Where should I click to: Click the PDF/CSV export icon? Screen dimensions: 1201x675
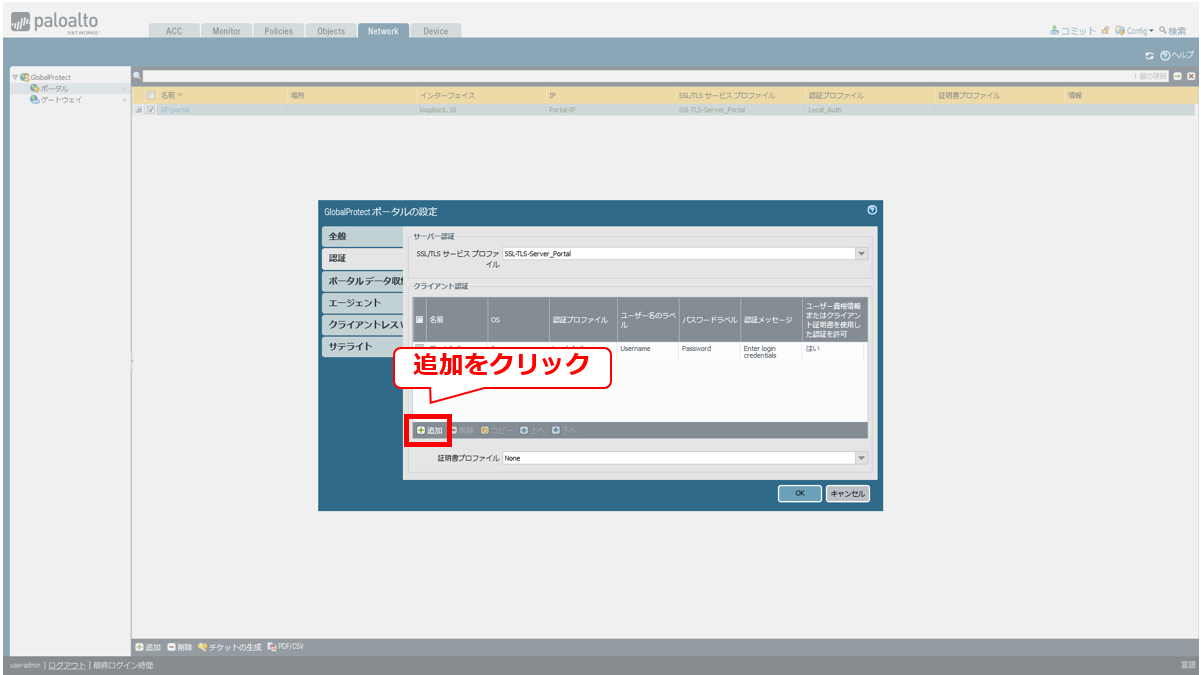[x=271, y=647]
